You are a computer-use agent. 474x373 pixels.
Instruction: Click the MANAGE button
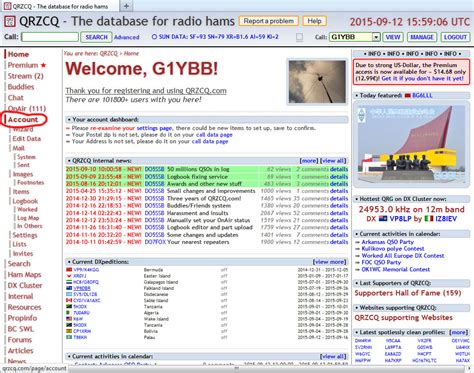tap(422, 37)
